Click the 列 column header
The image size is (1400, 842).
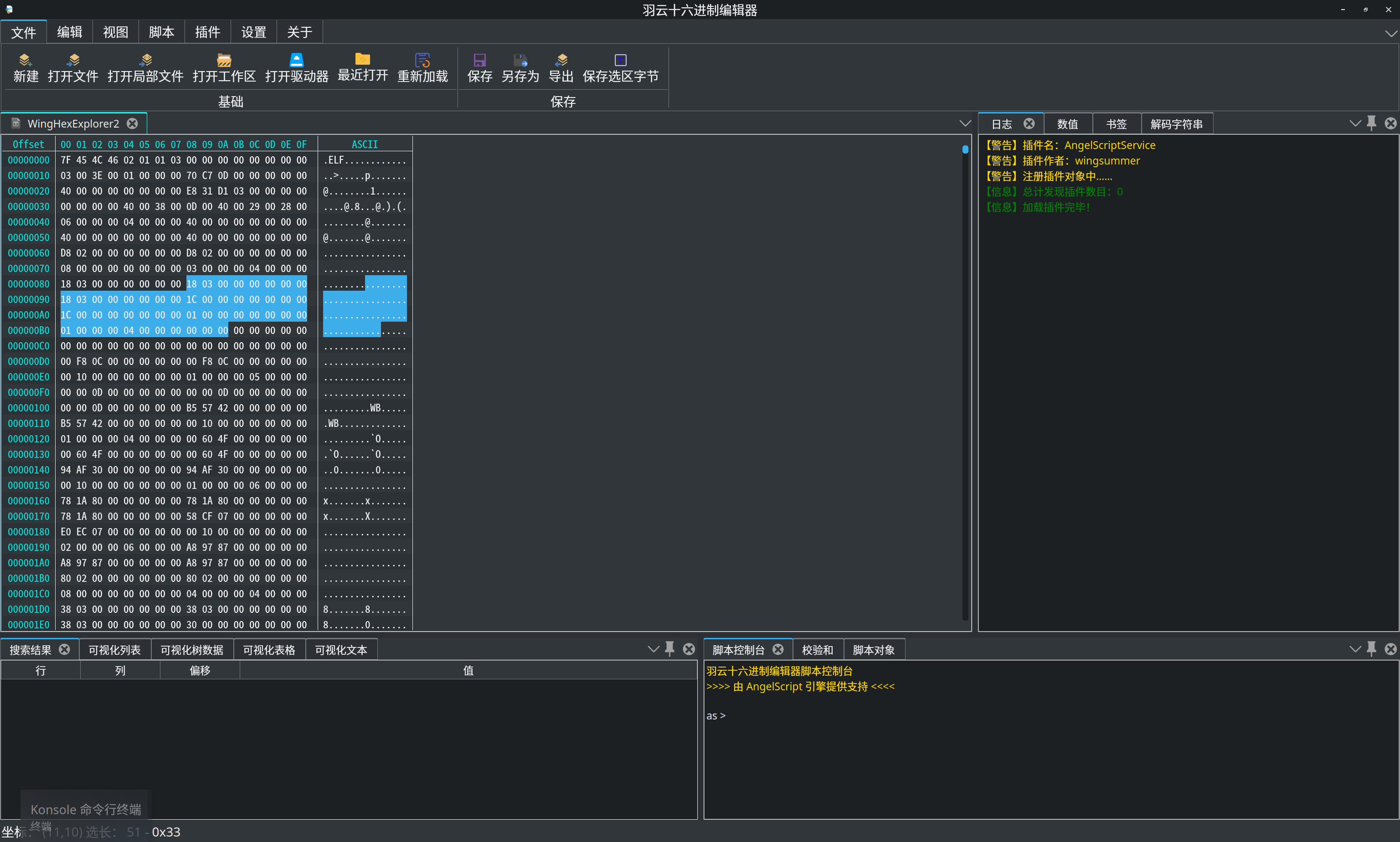point(120,670)
